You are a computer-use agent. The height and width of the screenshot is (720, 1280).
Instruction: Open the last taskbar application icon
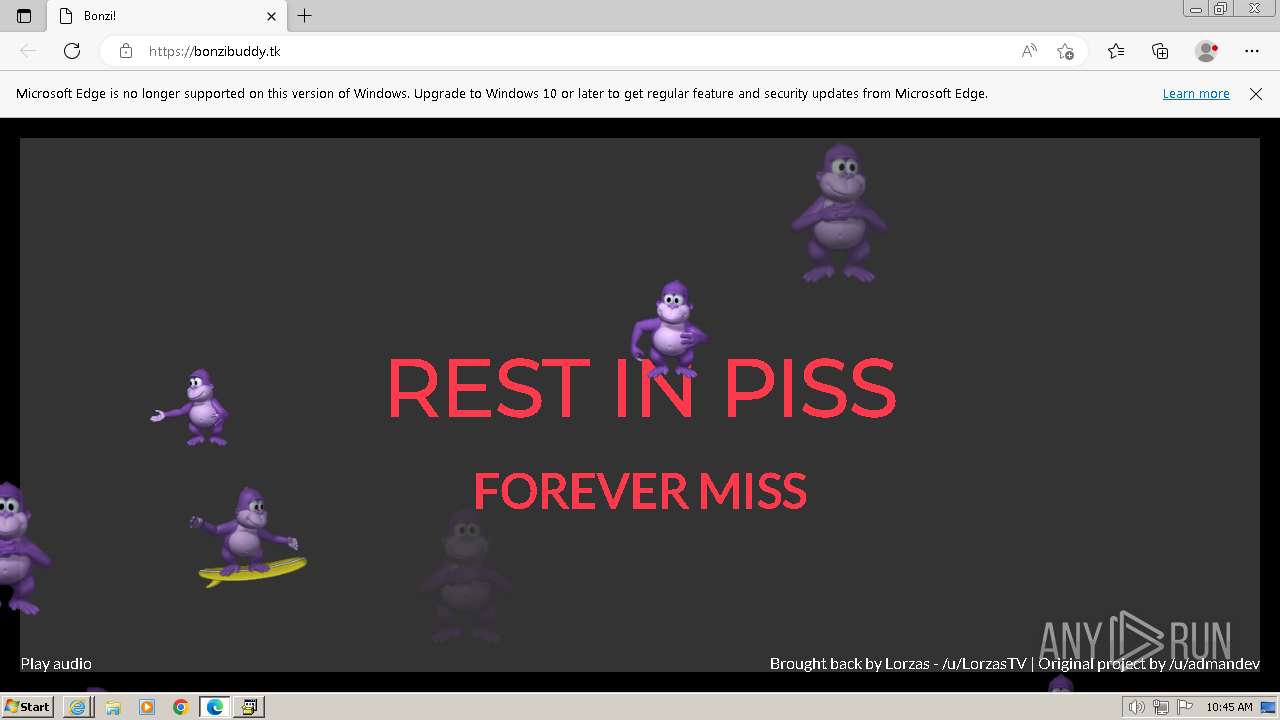coord(249,707)
